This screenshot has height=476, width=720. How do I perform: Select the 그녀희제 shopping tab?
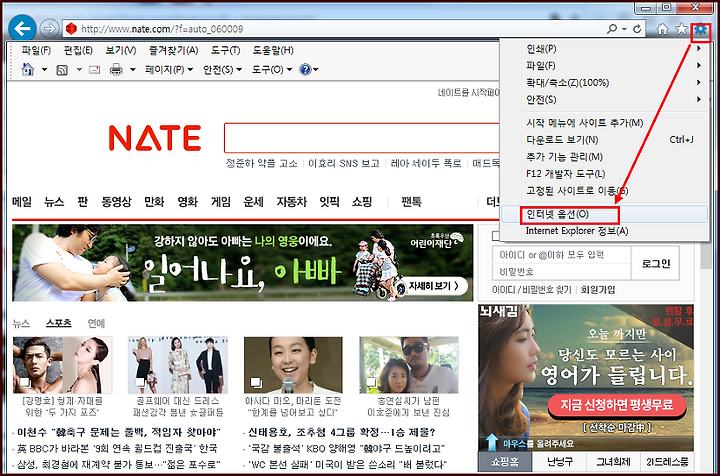point(613,462)
